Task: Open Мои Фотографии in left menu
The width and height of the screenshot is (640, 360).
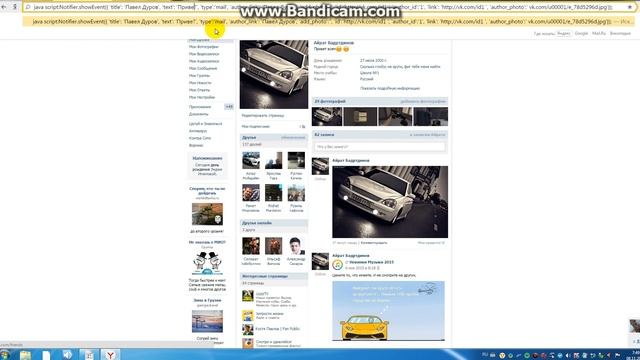Action: tap(204, 47)
